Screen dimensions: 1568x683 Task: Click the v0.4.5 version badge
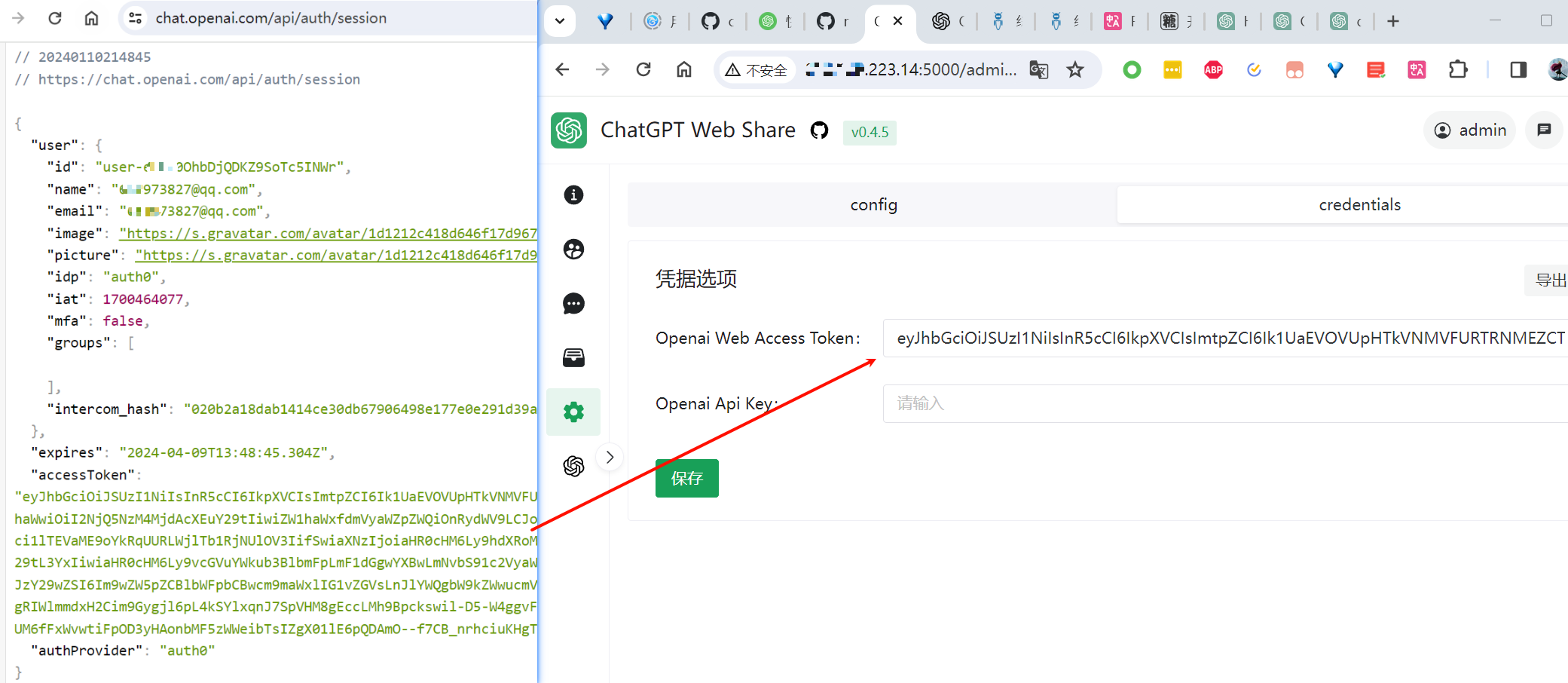point(870,132)
